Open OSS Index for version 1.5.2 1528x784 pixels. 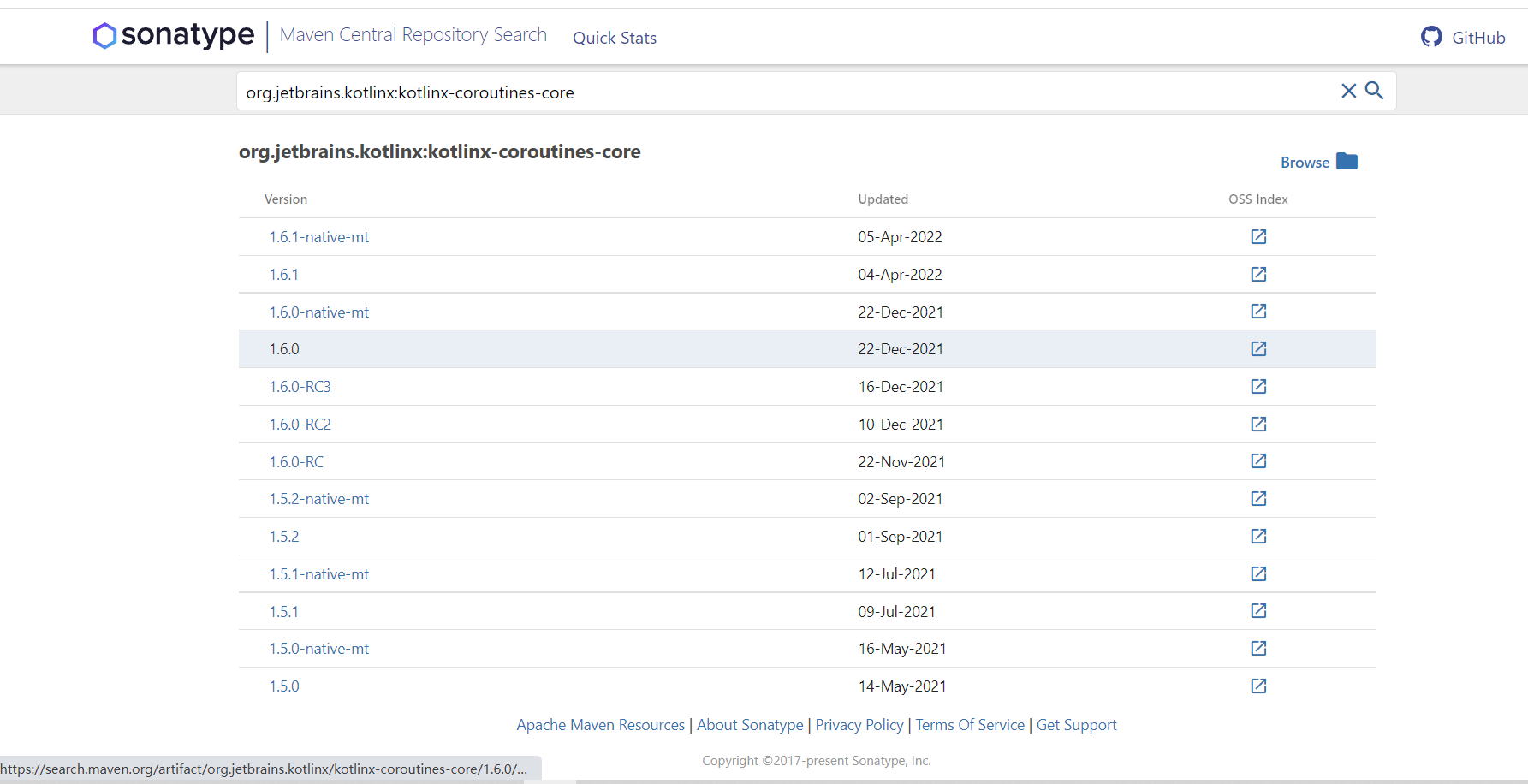1258,536
